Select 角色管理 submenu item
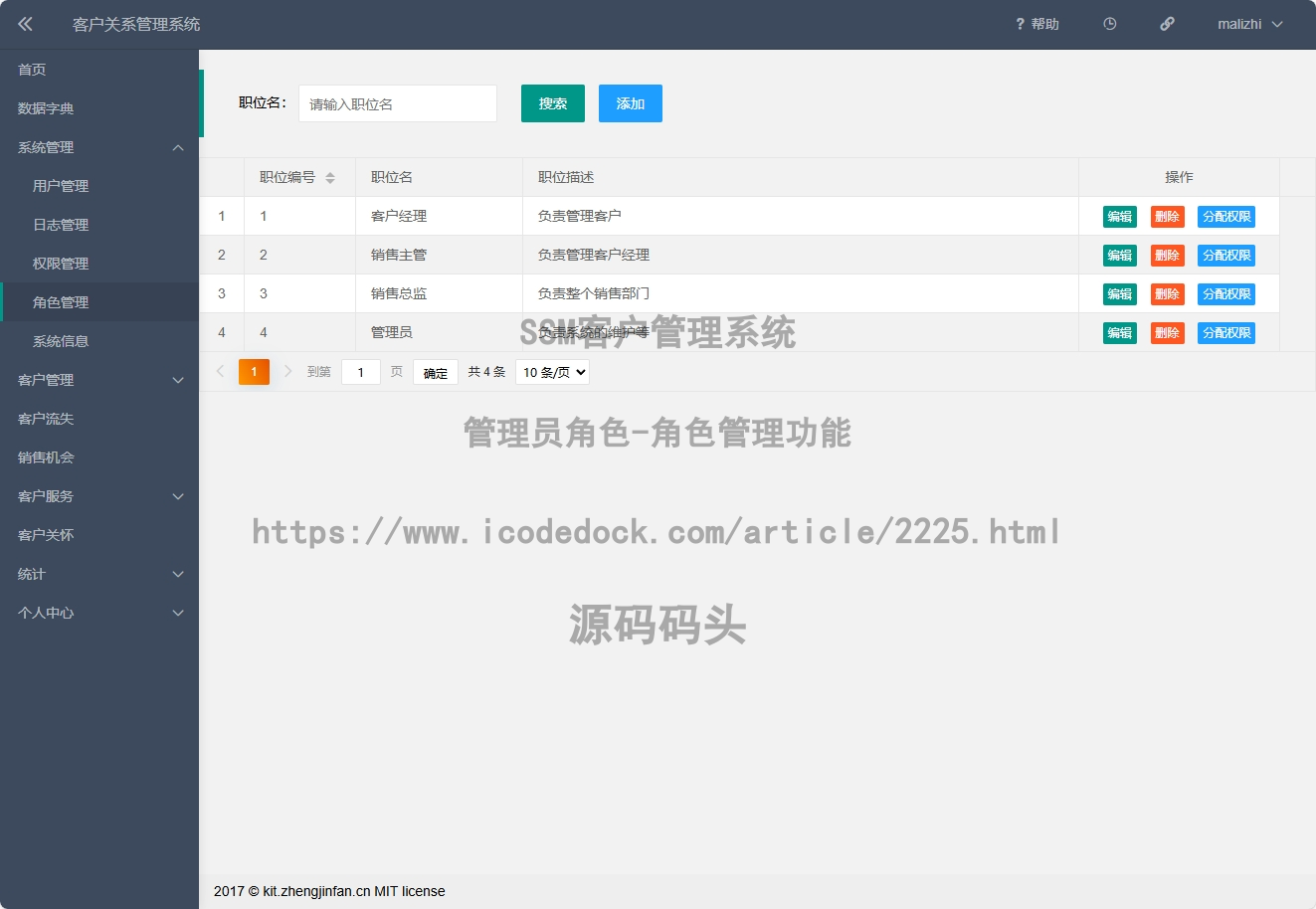 click(x=99, y=302)
